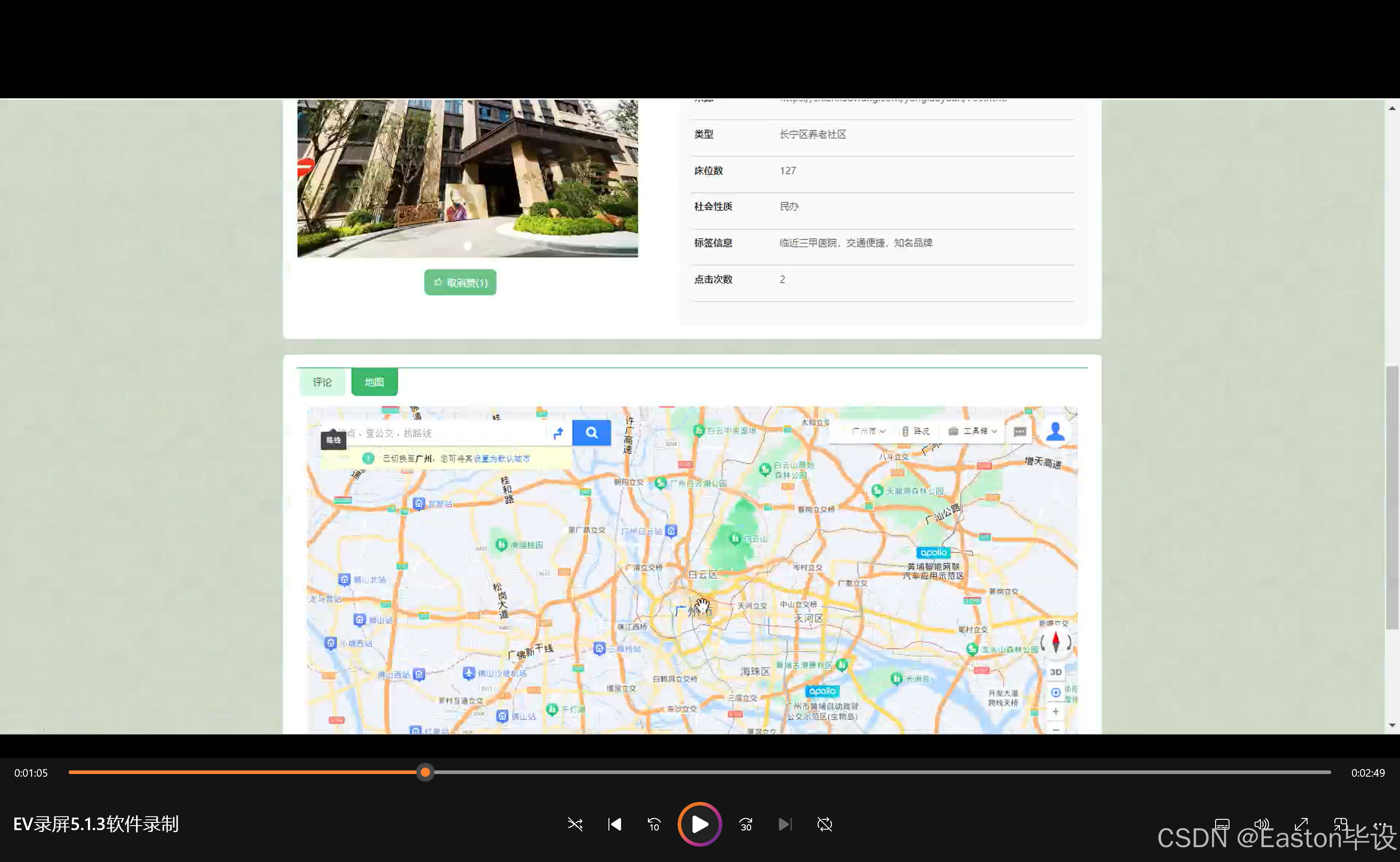Image resolution: width=1400 pixels, height=862 pixels.
Task: Click the 广州白云站 station marker
Action: point(672,531)
